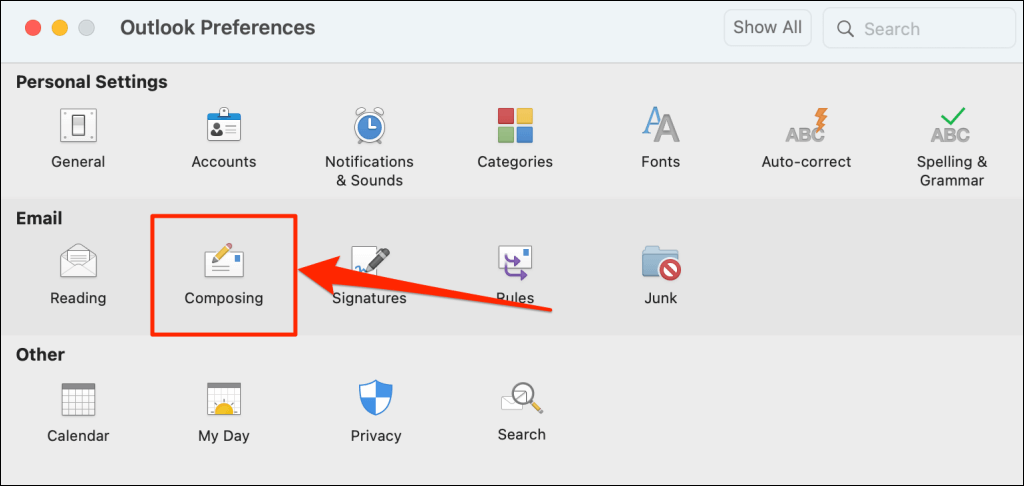Viewport: 1024px width, 486px height.
Task: Open the Privacy settings shield
Action: coord(376,401)
